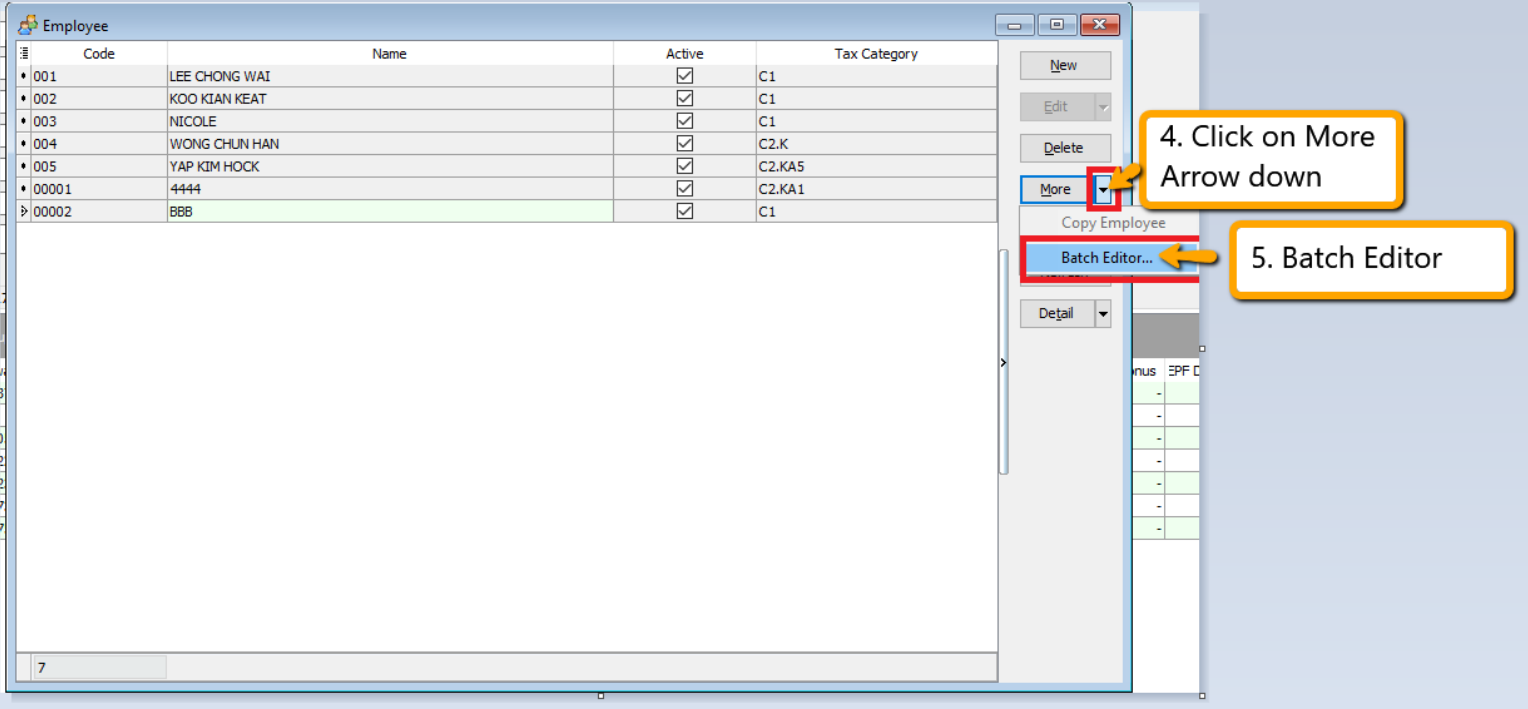1528x709 pixels.
Task: Expand the collapsed right panel chevron
Action: click(1003, 363)
